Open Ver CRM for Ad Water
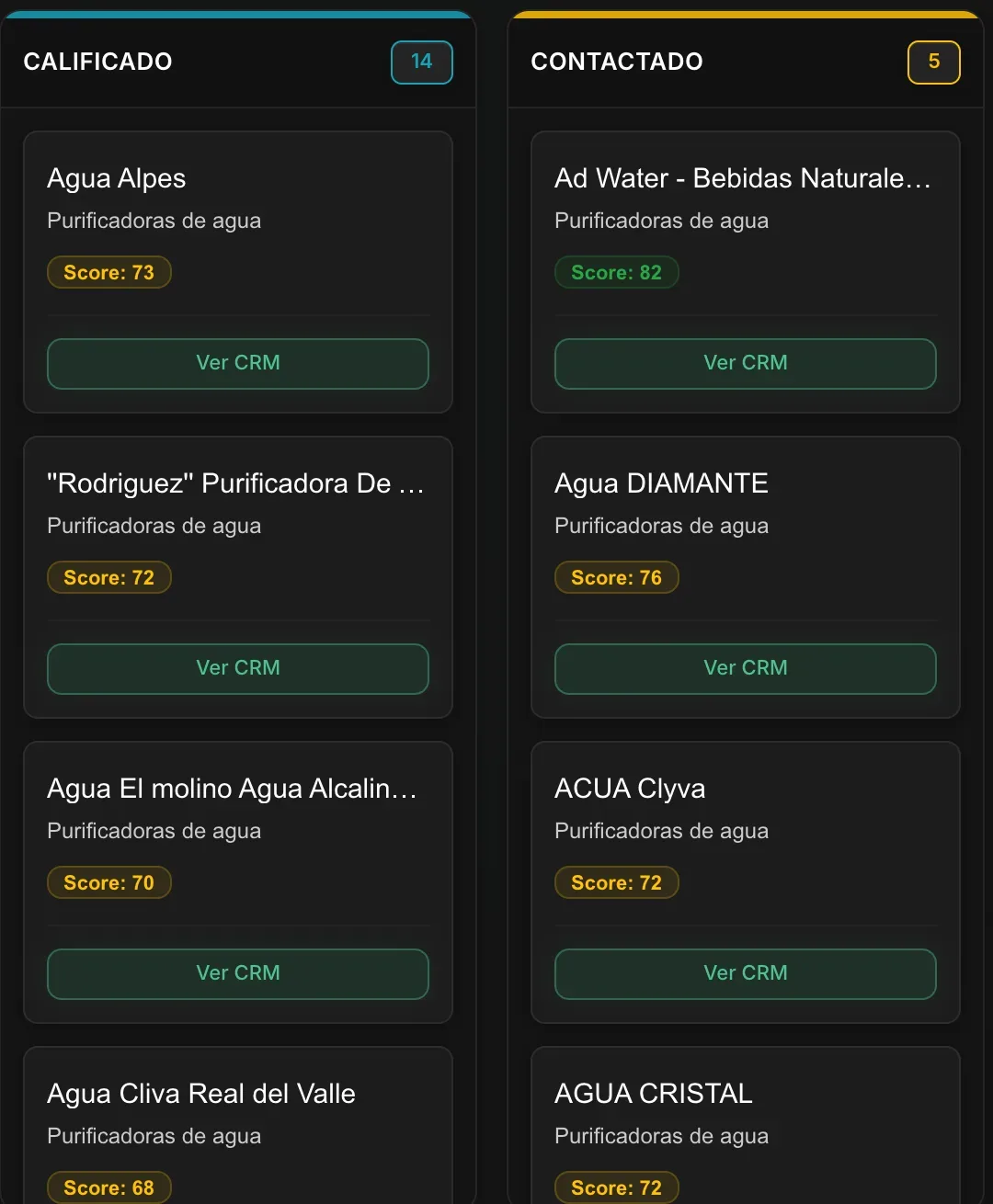 pos(746,363)
